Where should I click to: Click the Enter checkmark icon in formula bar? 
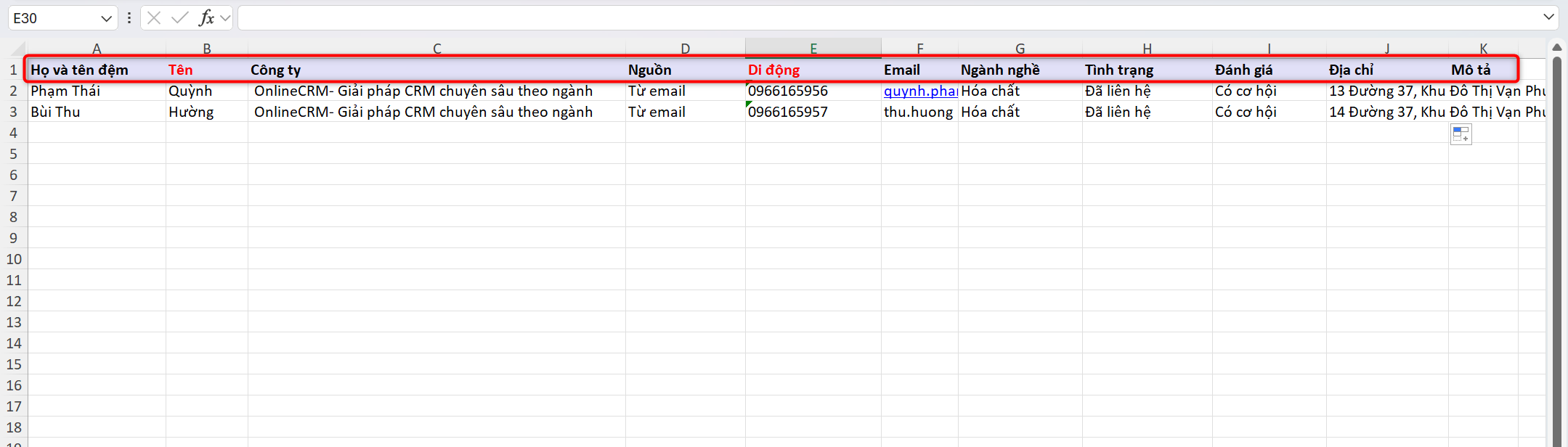click(179, 18)
